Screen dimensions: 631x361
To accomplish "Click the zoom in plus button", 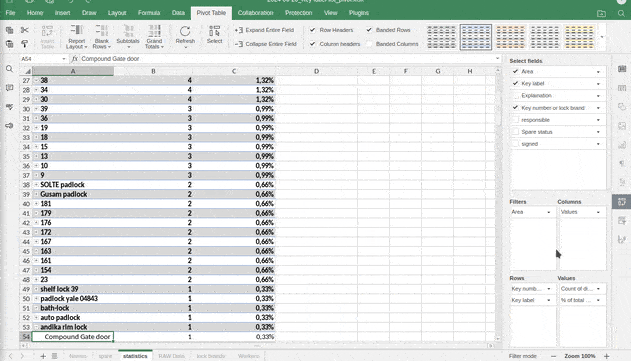I will 606,356.
